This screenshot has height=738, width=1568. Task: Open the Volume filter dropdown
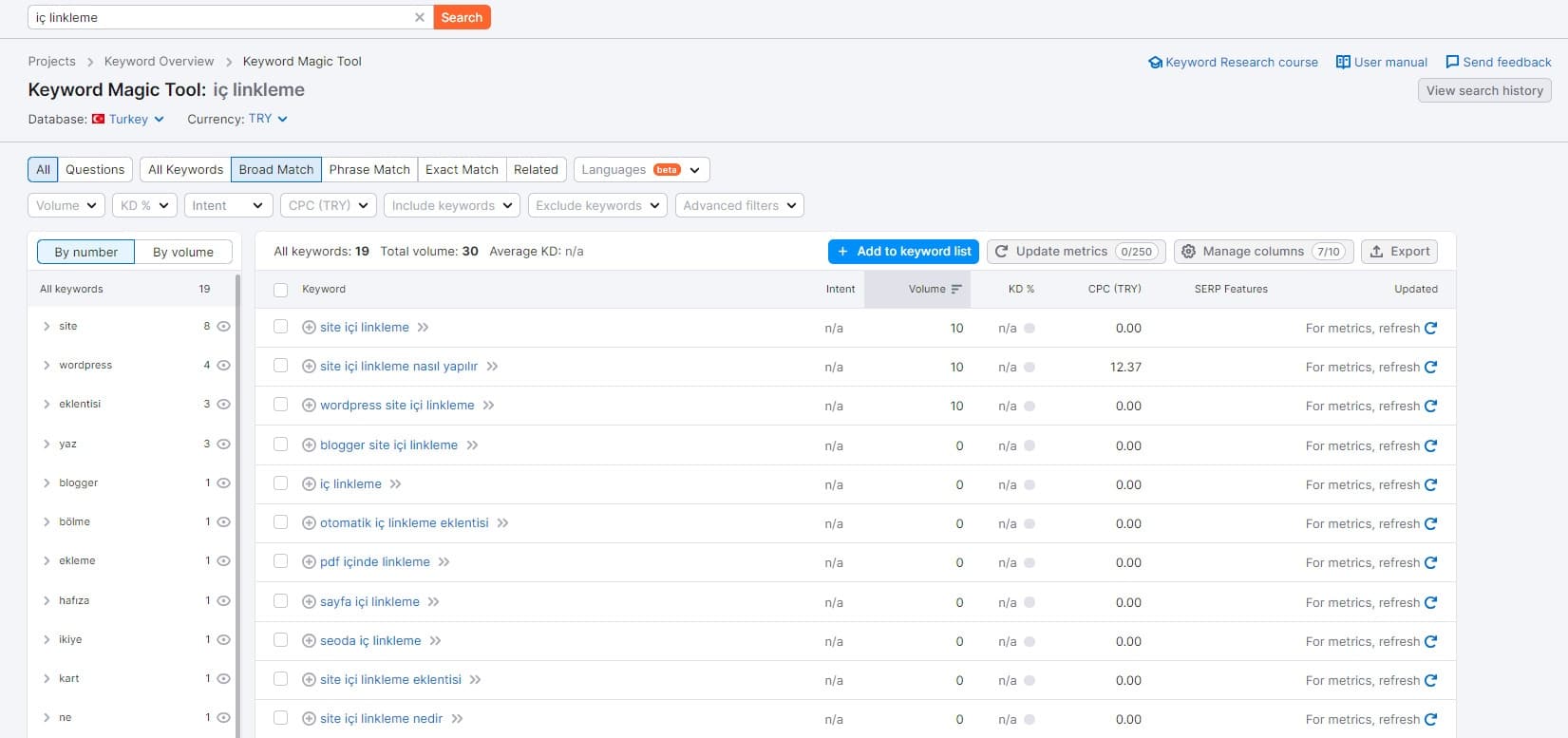pyautogui.click(x=66, y=205)
